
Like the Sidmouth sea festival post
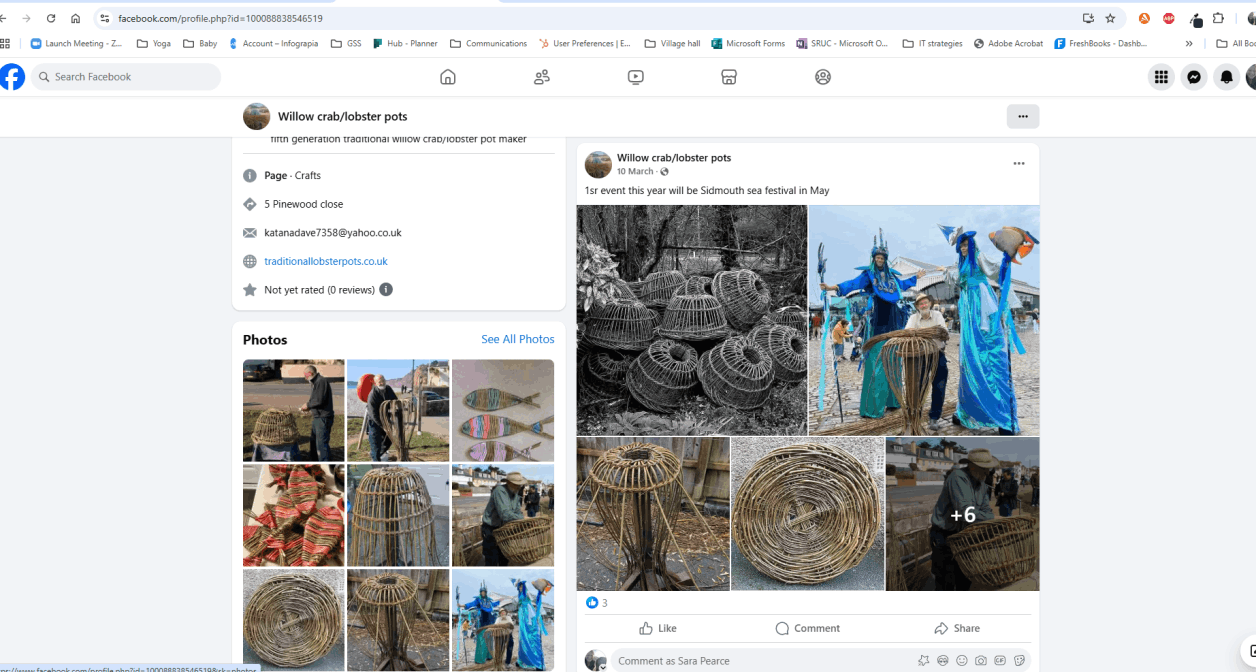(658, 628)
